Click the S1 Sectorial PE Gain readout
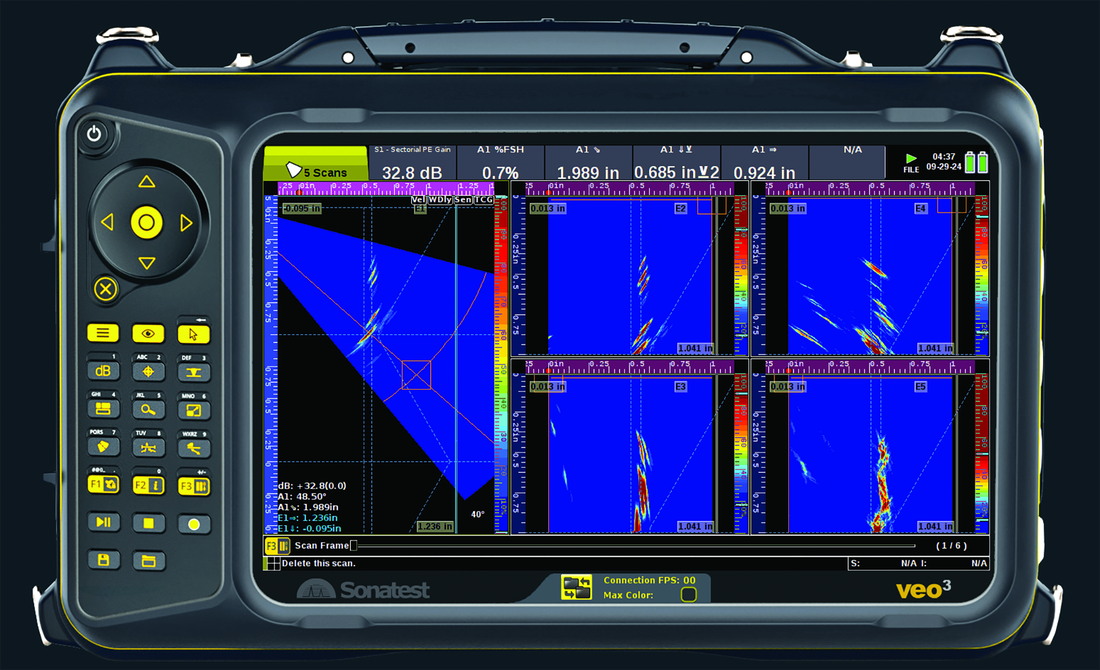 413,163
